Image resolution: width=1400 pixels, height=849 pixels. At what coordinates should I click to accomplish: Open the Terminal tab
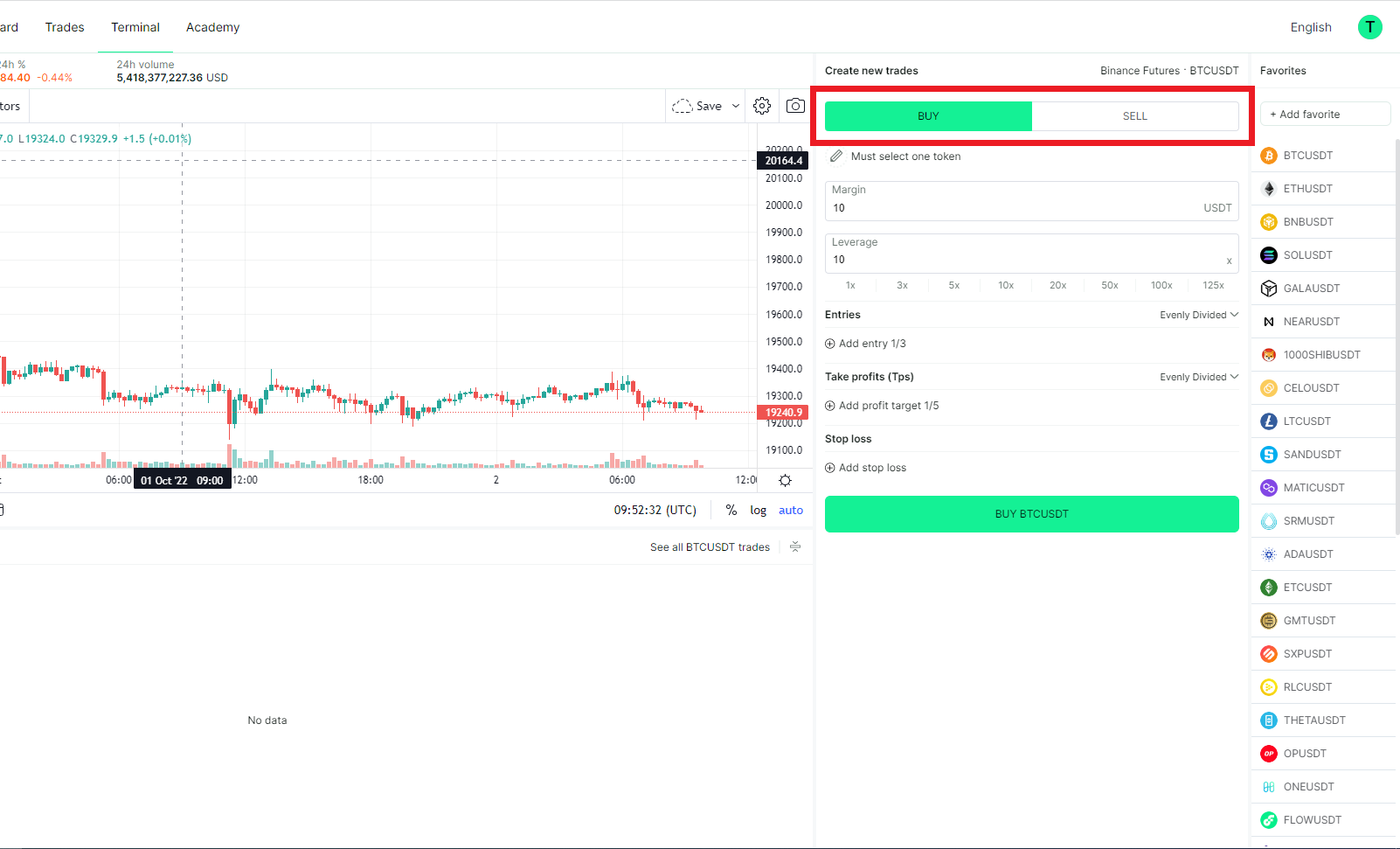[x=135, y=27]
